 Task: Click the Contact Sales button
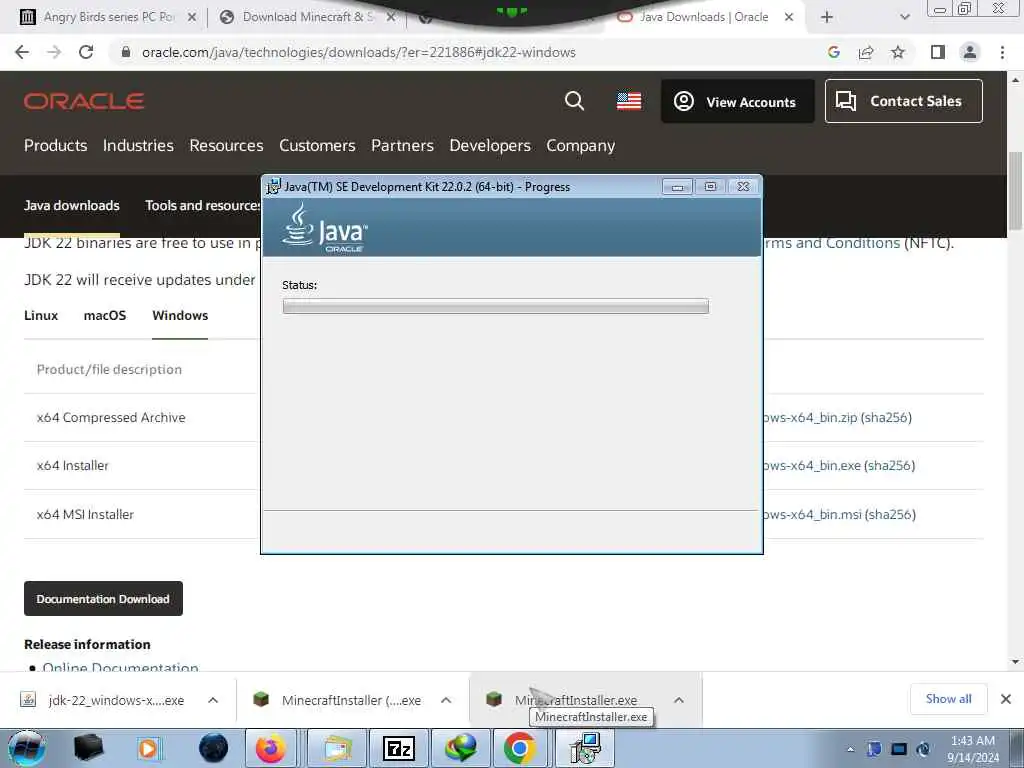(x=904, y=101)
